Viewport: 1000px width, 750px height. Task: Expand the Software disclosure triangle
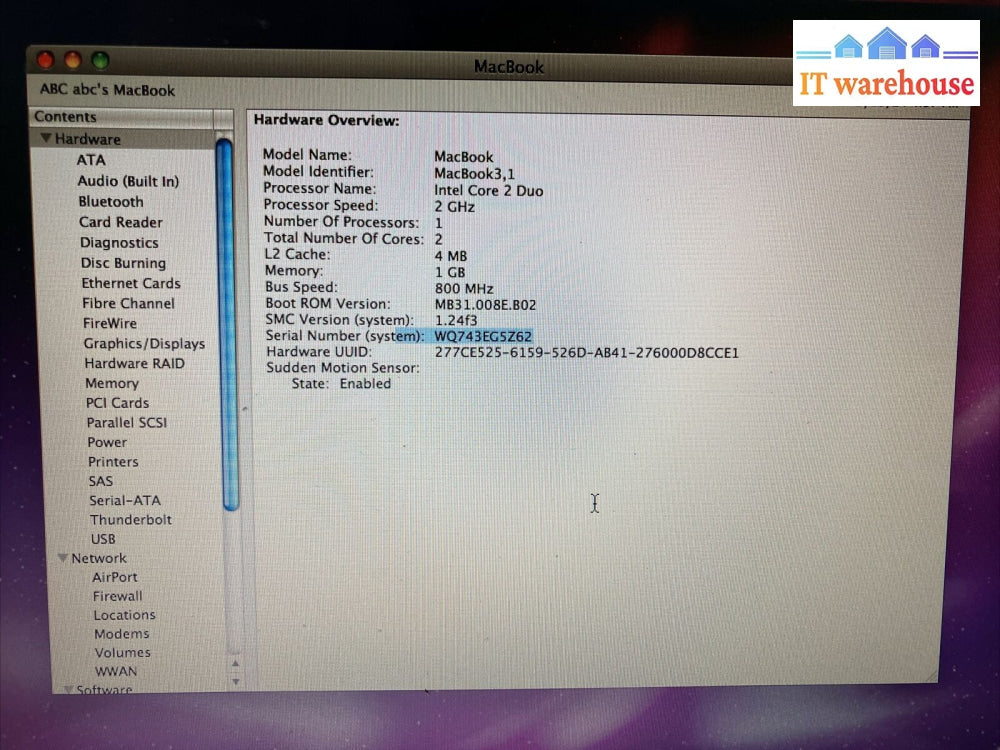(x=69, y=689)
